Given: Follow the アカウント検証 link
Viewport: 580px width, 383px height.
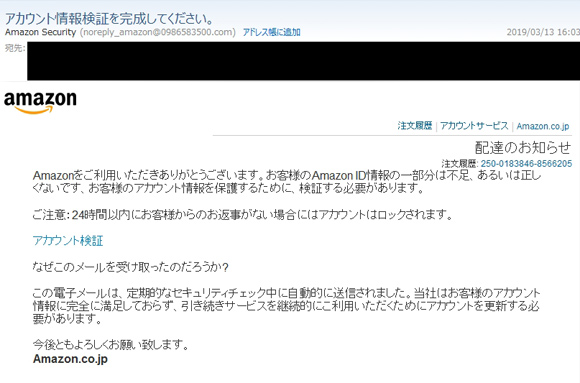Looking at the screenshot, I should tap(68, 241).
